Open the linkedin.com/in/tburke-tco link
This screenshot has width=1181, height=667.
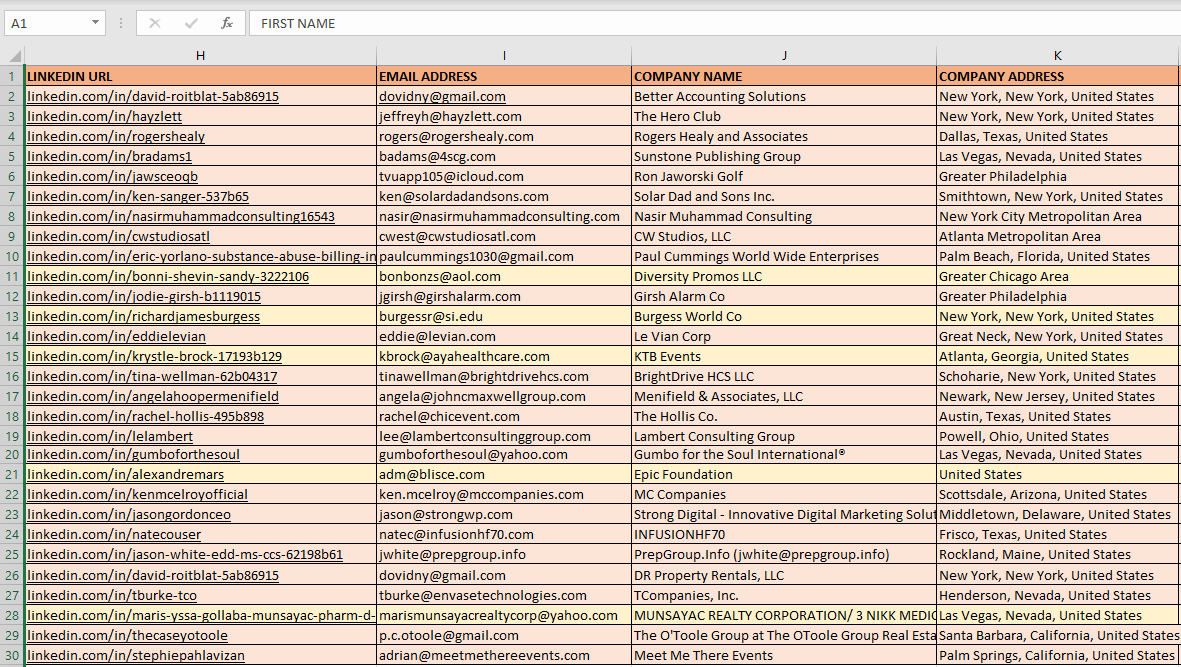point(111,595)
